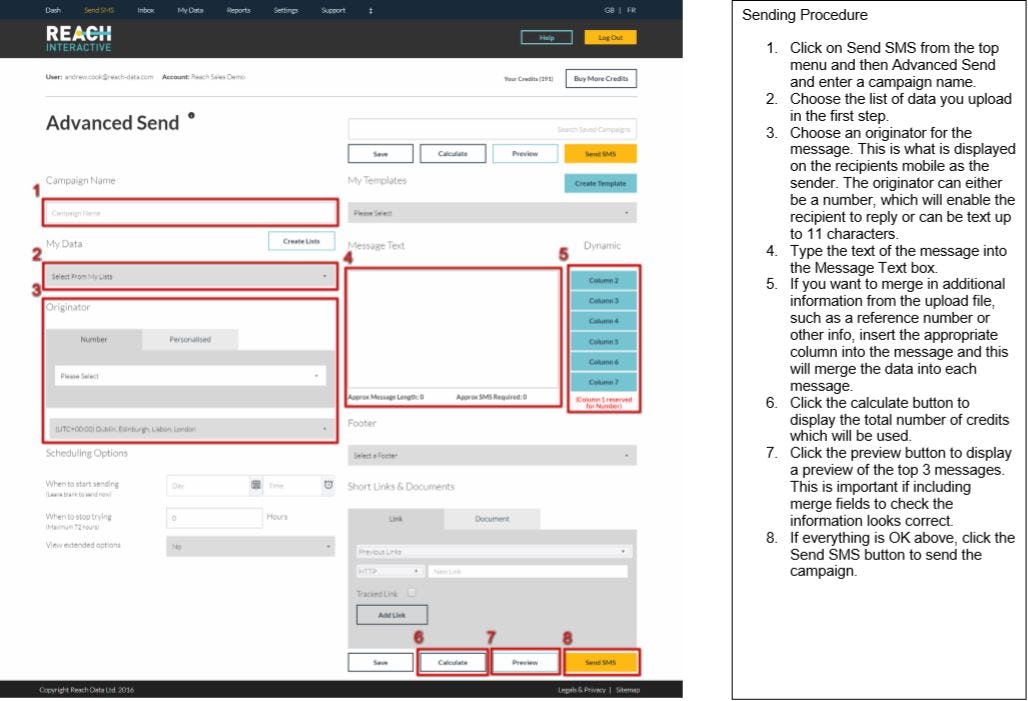Open the Select a Footer dropdown
The image size is (1028, 701).
tap(490, 453)
